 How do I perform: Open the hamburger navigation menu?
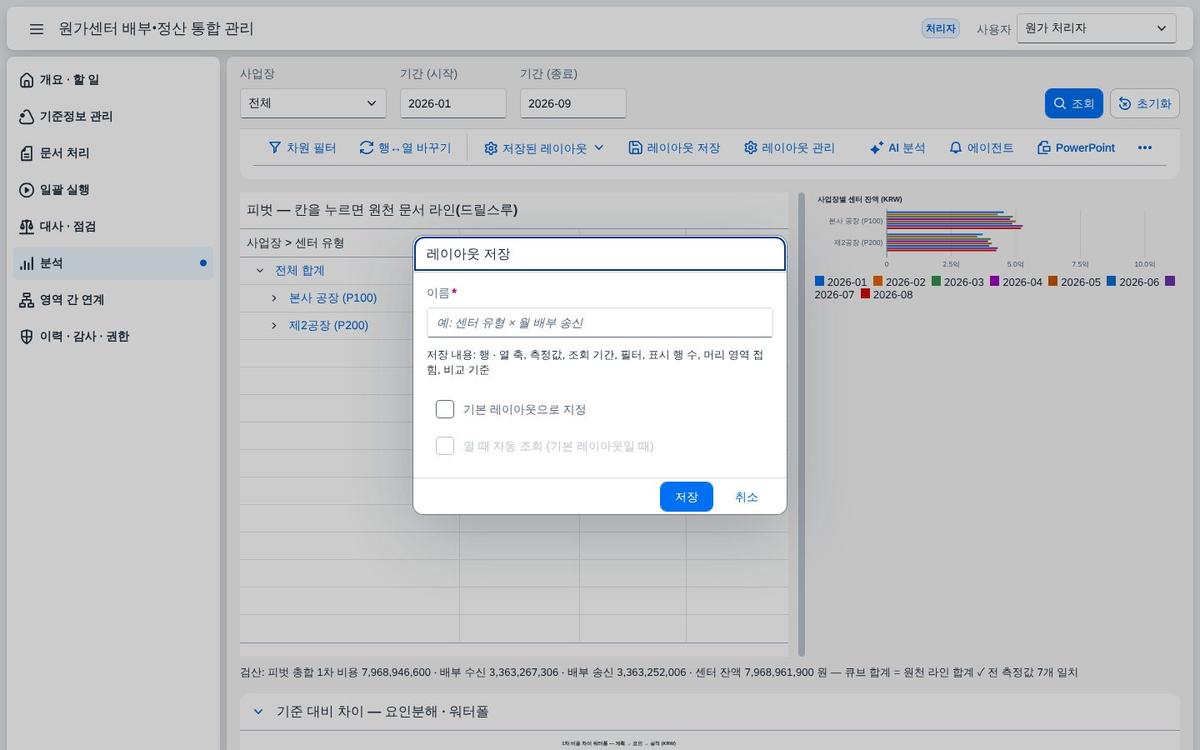point(37,29)
